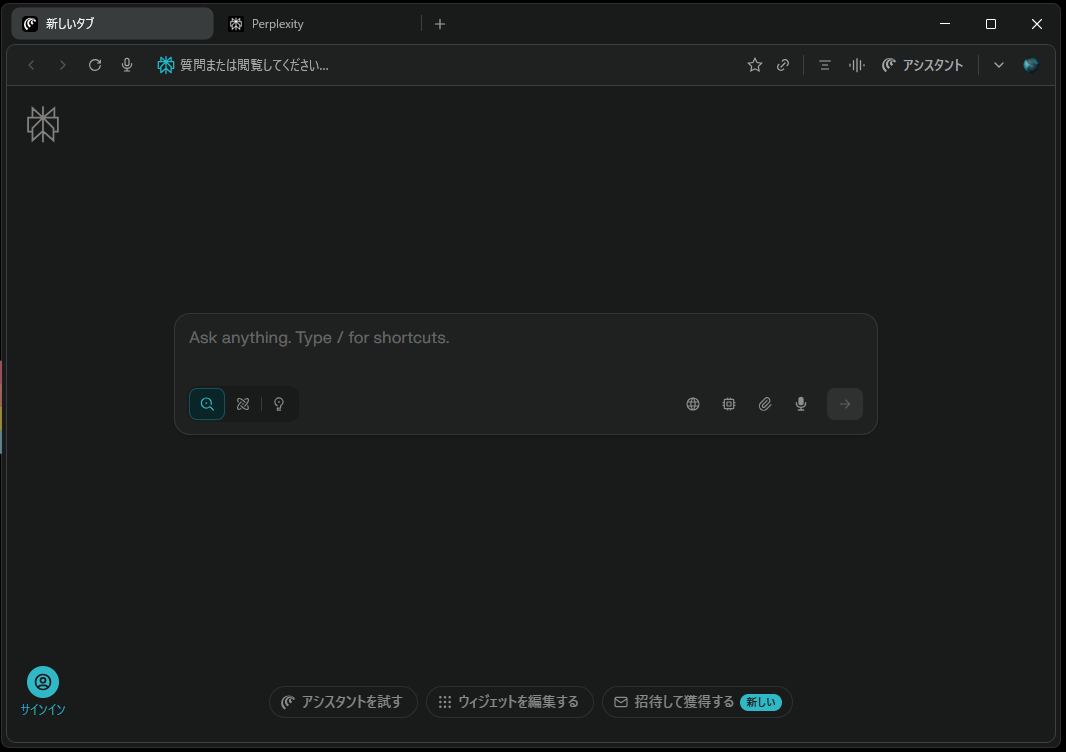The width and height of the screenshot is (1066, 752).
Task: Click the globe sources icon in search box
Action: [x=693, y=404]
